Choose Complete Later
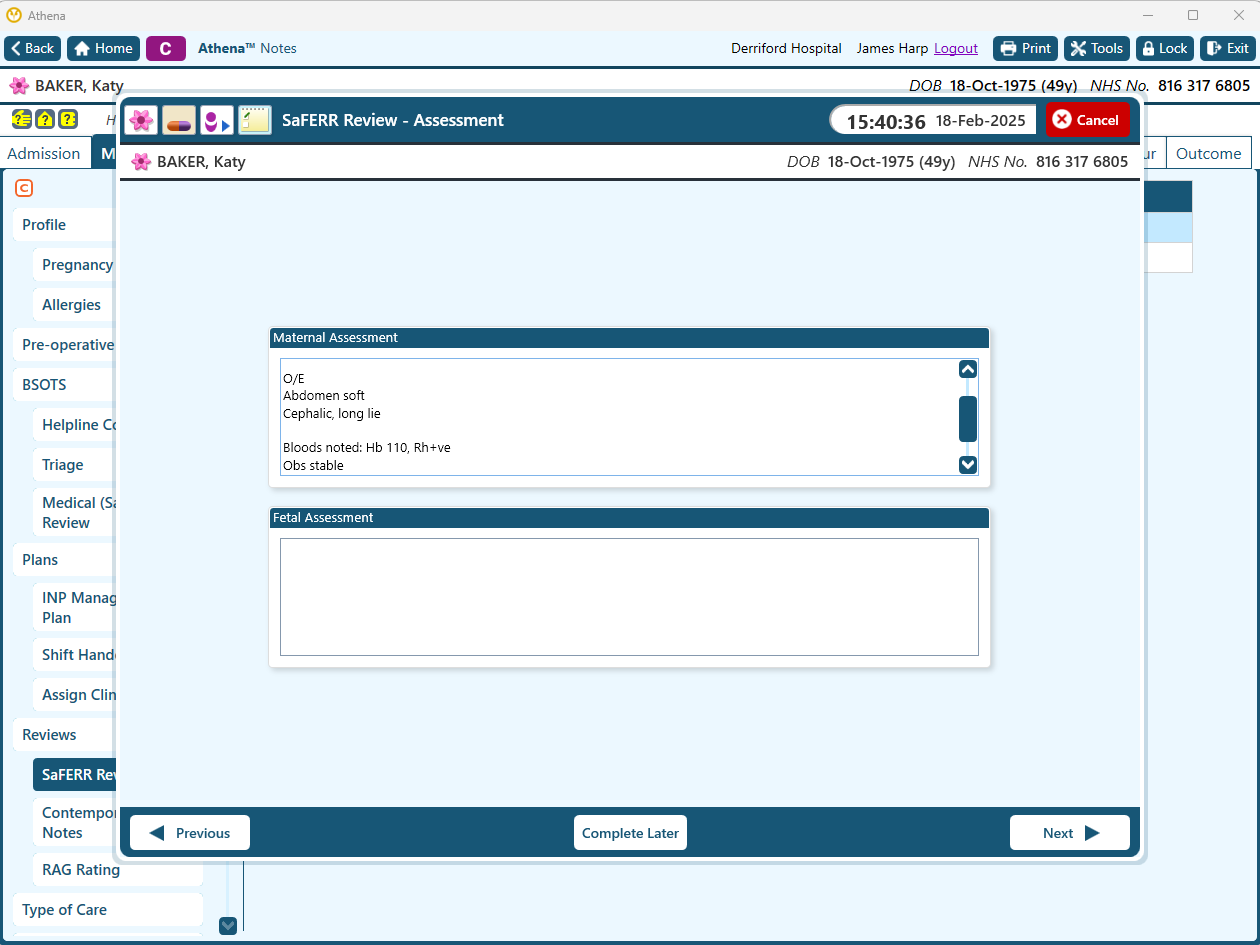The height and width of the screenshot is (945, 1260). [x=630, y=833]
